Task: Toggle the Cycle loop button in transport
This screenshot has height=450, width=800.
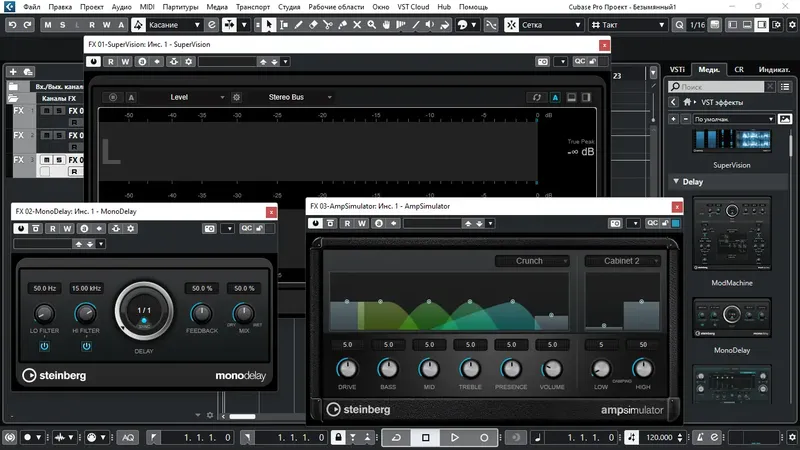Action: pos(396,437)
